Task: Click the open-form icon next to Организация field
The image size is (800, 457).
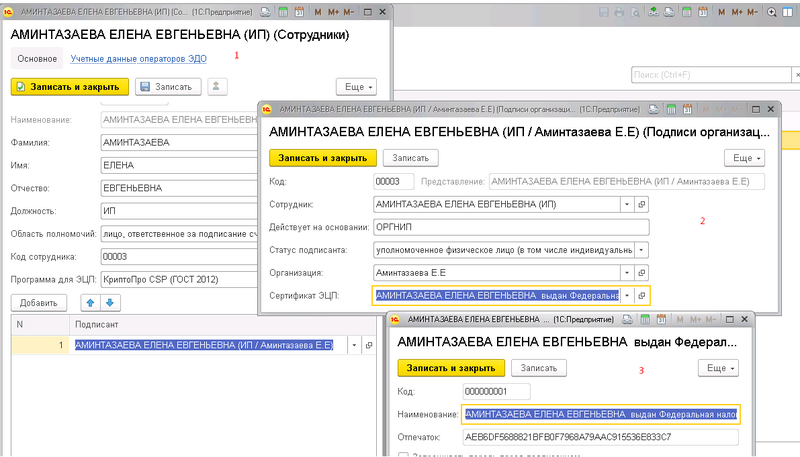Action: pos(643,272)
